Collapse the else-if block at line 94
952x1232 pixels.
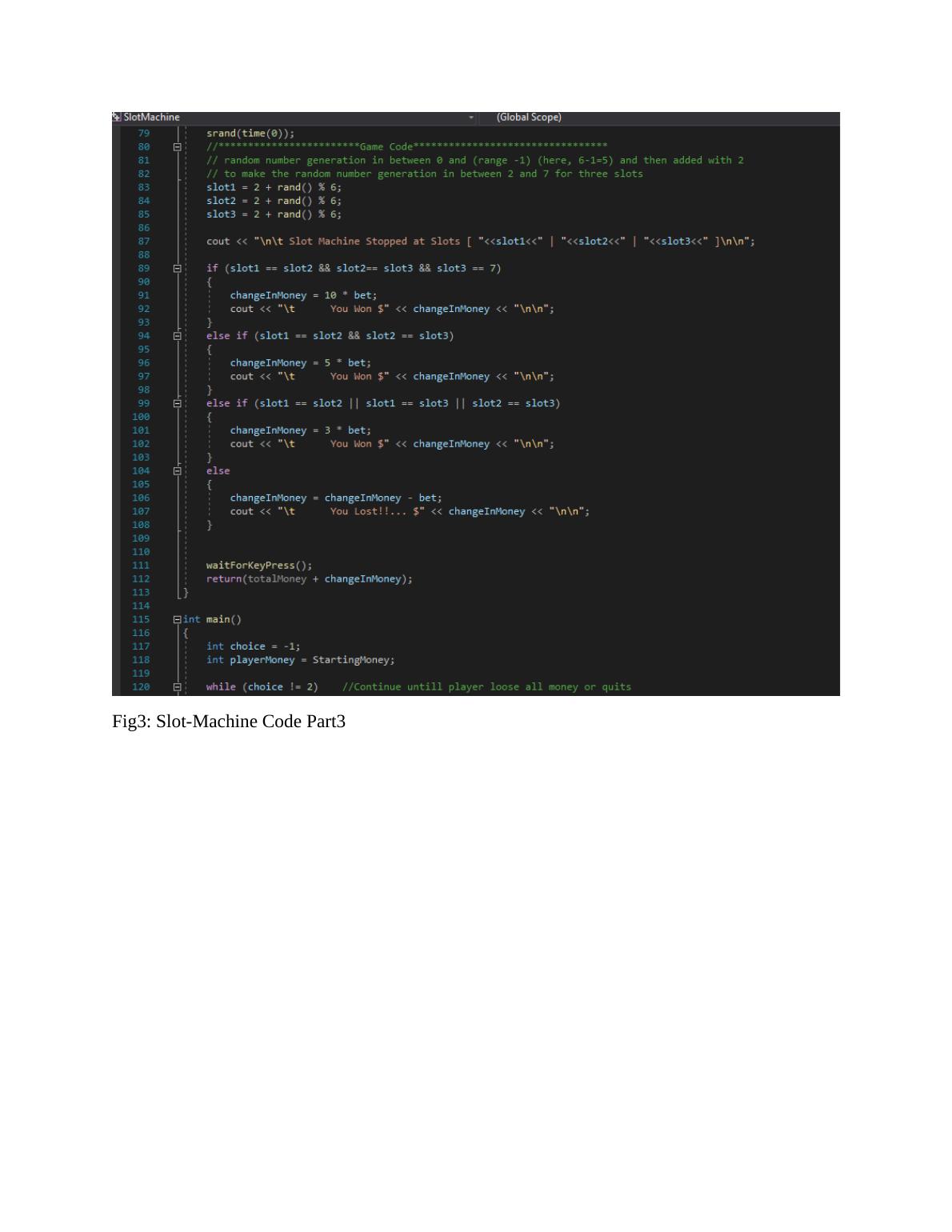(177, 336)
